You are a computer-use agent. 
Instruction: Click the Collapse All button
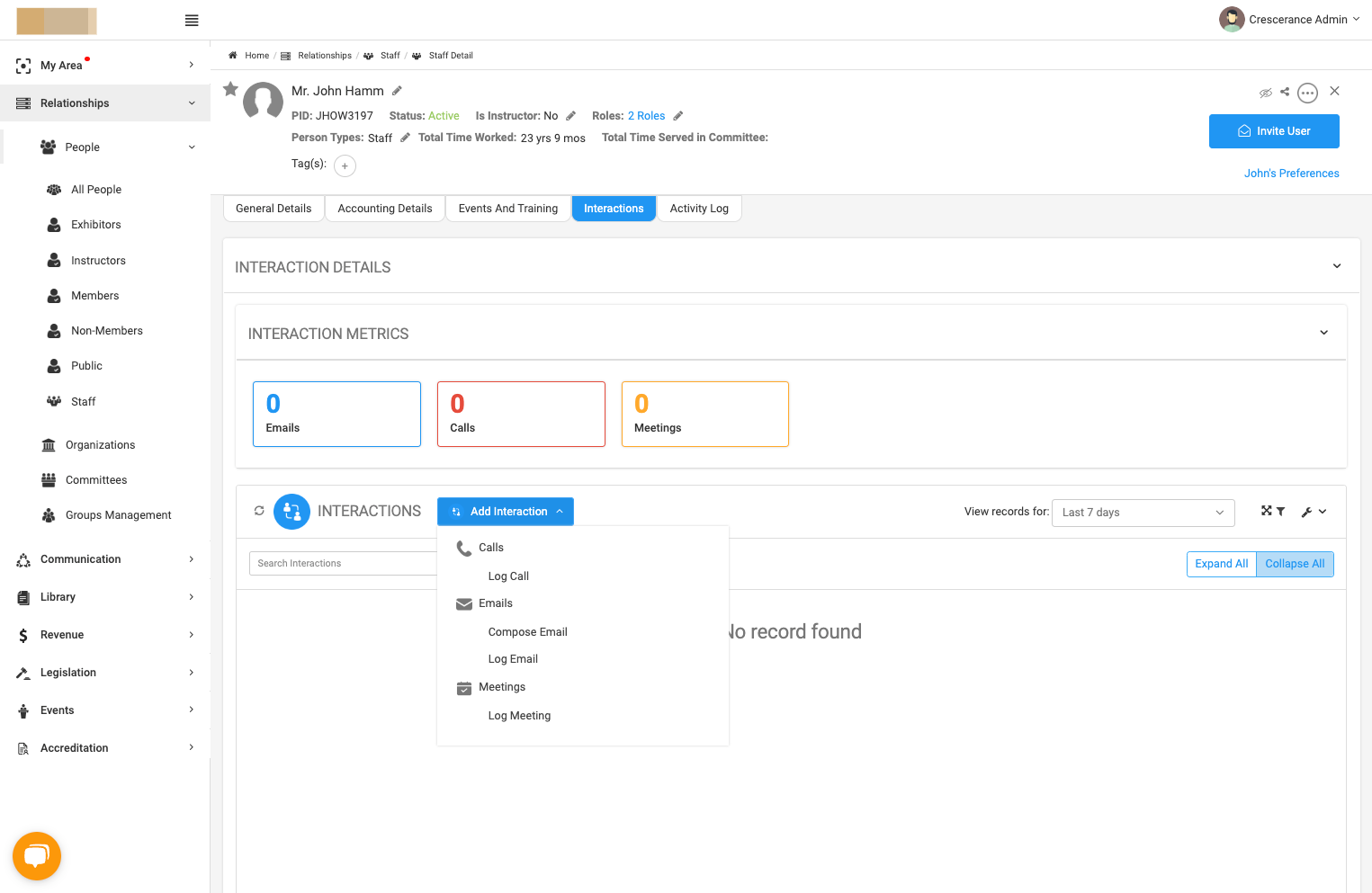(1295, 564)
